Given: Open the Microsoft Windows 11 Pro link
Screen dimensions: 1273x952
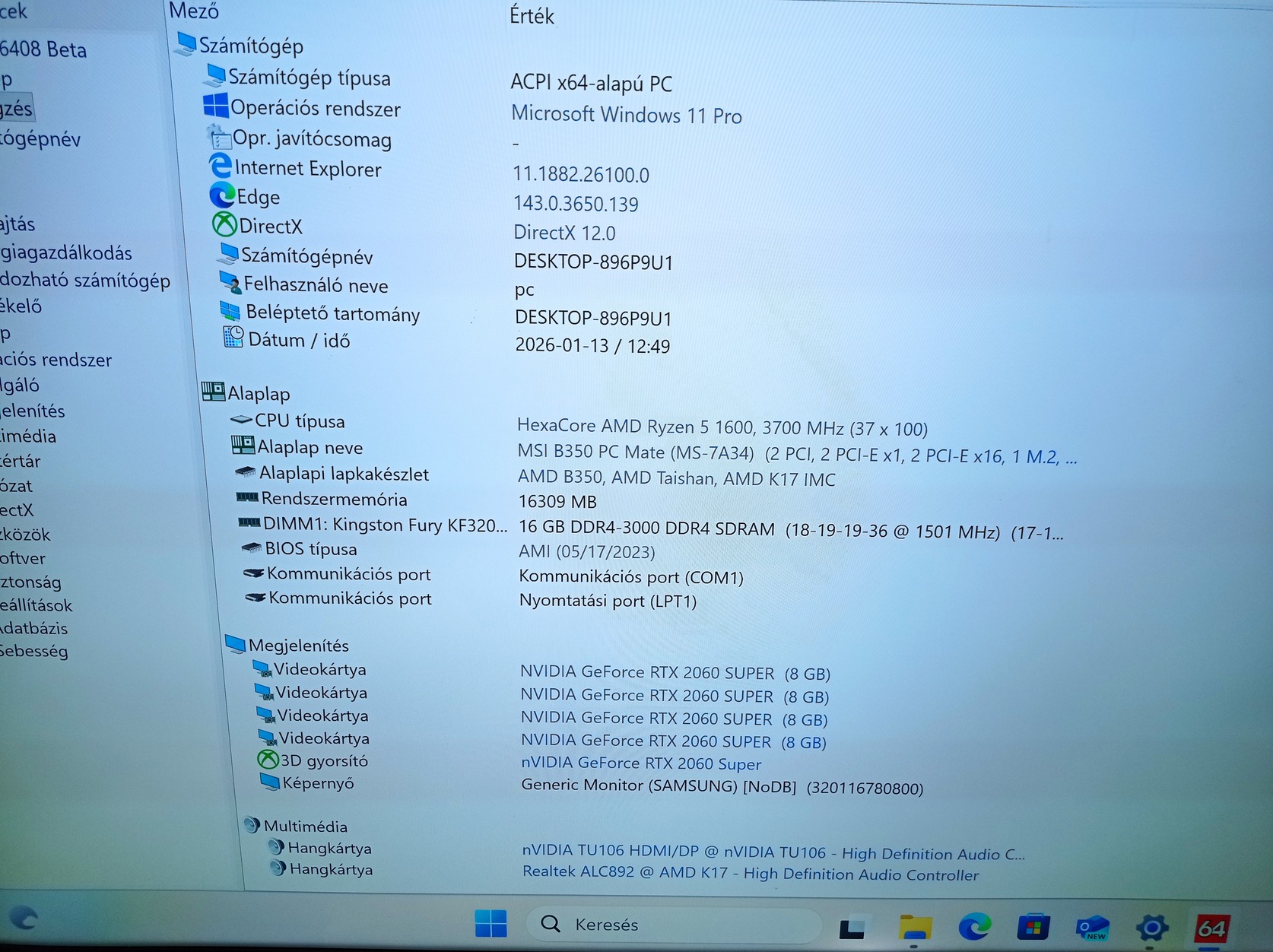Looking at the screenshot, I should point(627,114).
